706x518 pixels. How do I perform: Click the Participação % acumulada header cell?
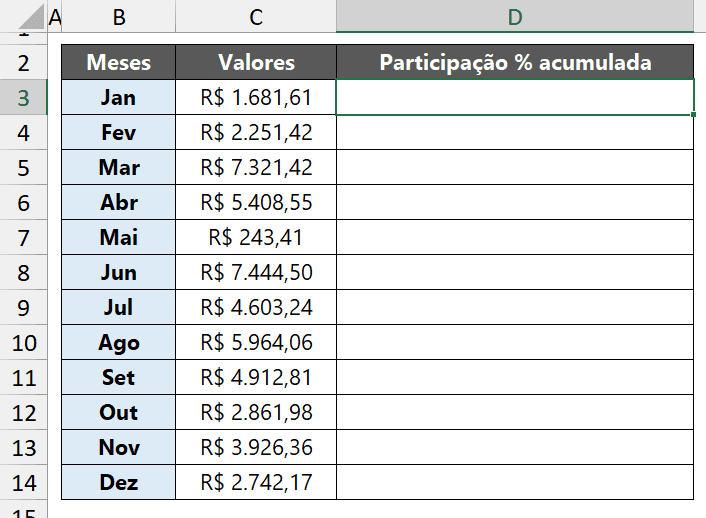[515, 63]
